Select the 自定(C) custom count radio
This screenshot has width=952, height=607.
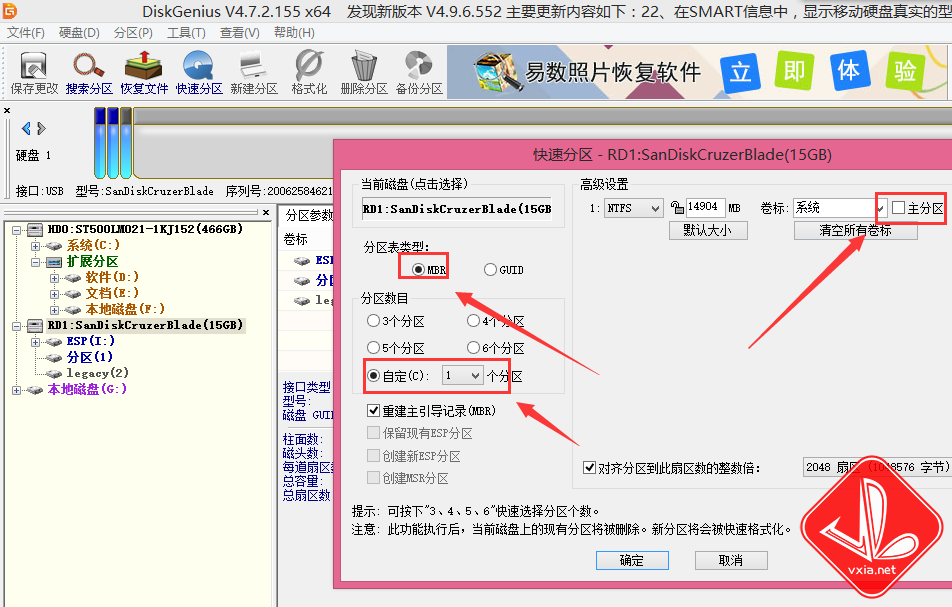[x=373, y=376]
